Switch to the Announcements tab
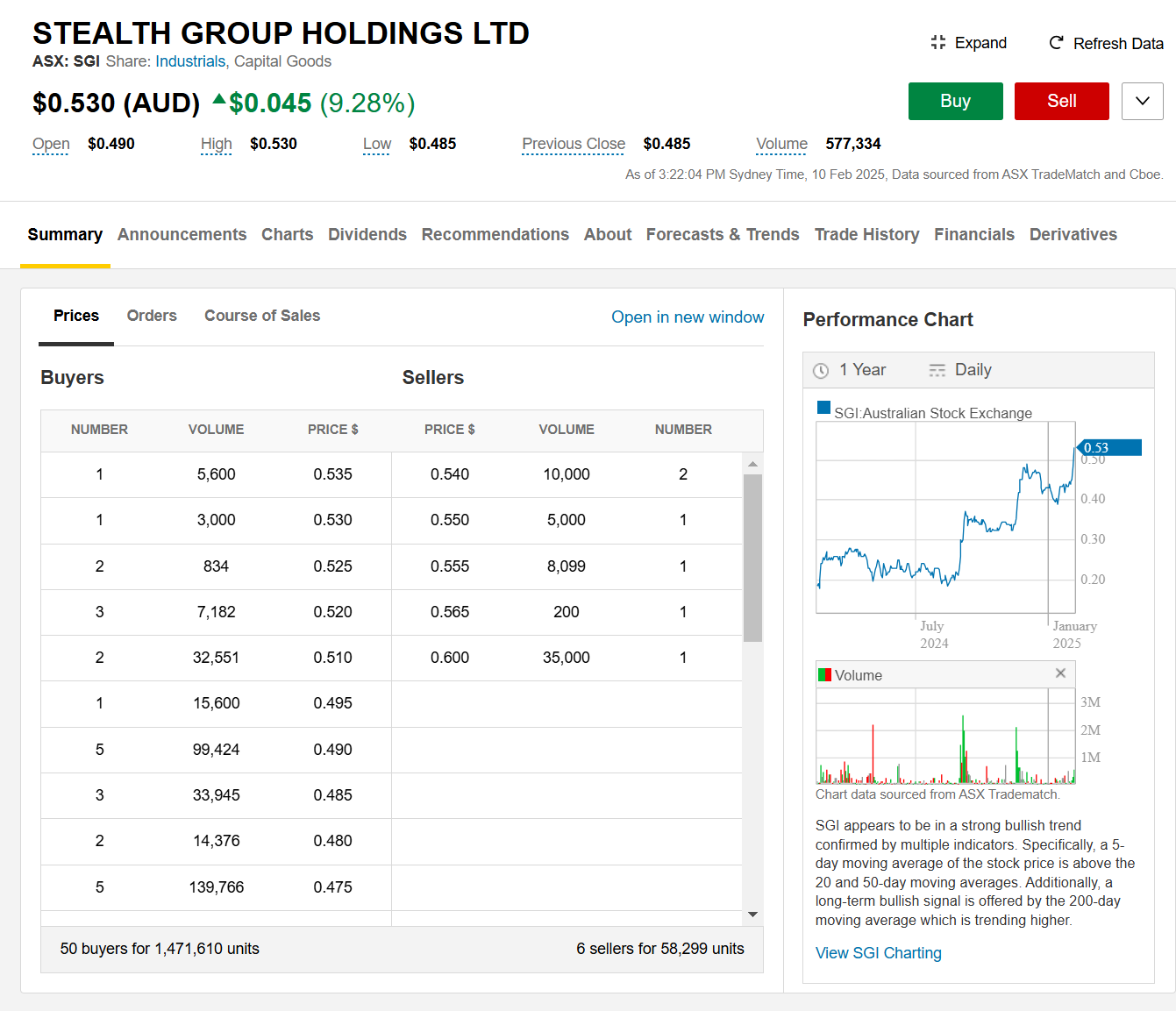This screenshot has height=1011, width=1176. pyautogui.click(x=182, y=235)
